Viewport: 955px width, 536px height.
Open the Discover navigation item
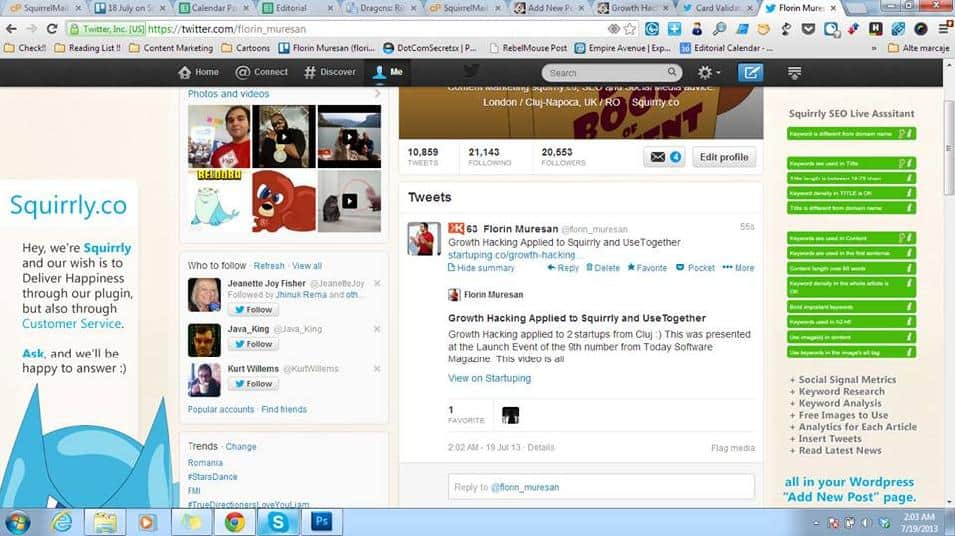[x=329, y=72]
